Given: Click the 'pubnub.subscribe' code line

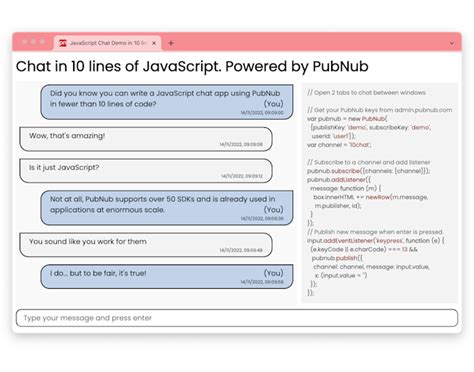Looking at the screenshot, I should (x=369, y=171).
